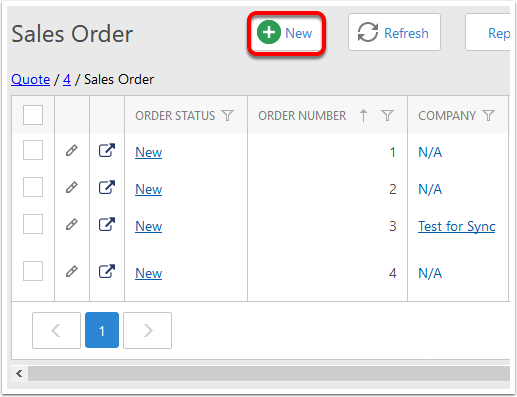The image size is (517, 397).
Task: Open order 2 in a new window
Action: coord(107,187)
